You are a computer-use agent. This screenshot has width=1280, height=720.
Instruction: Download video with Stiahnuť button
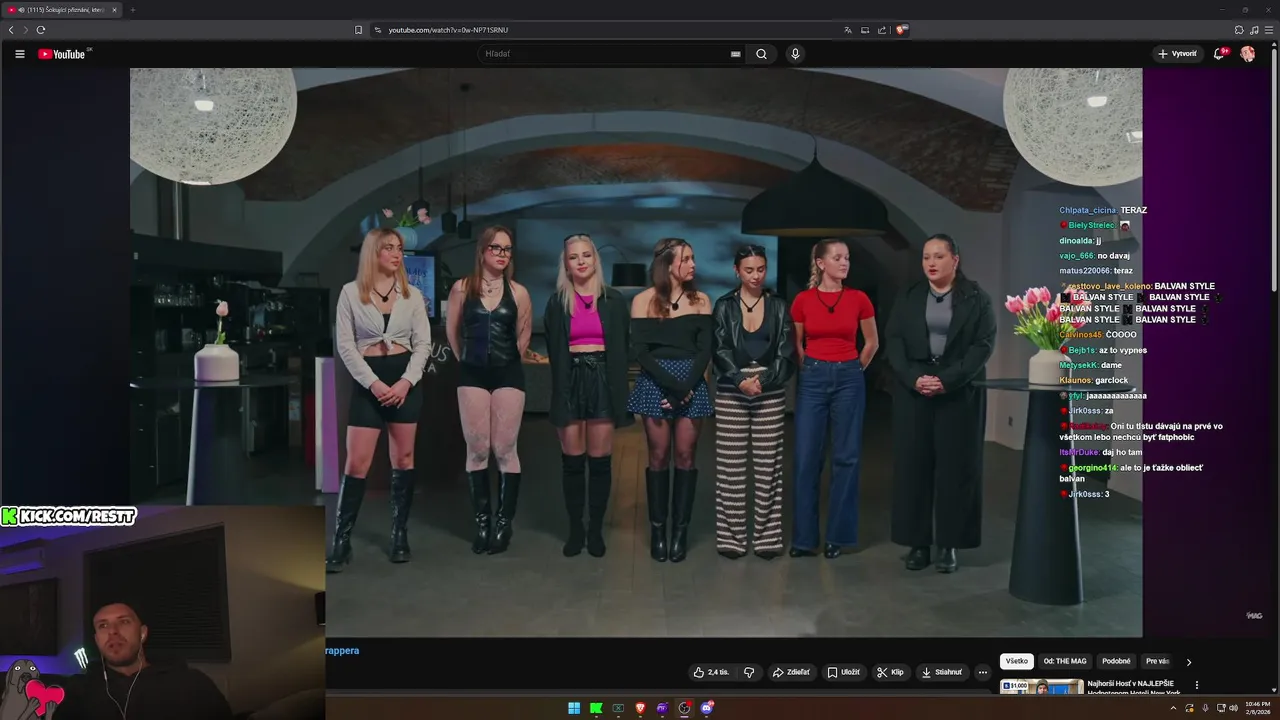942,672
